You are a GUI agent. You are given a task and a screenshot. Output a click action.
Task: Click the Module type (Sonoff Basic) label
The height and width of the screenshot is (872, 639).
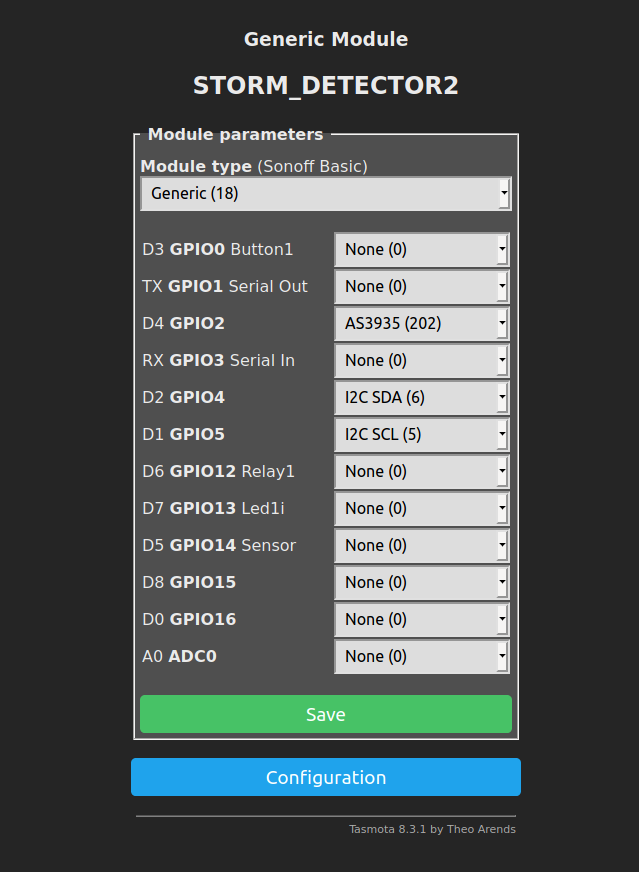click(x=254, y=166)
